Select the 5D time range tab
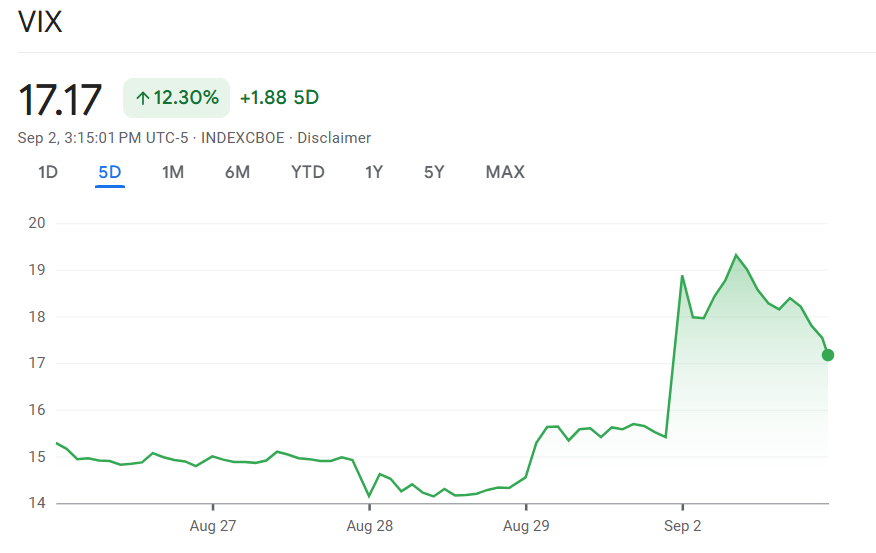This screenshot has height=553, width=876. 110,172
